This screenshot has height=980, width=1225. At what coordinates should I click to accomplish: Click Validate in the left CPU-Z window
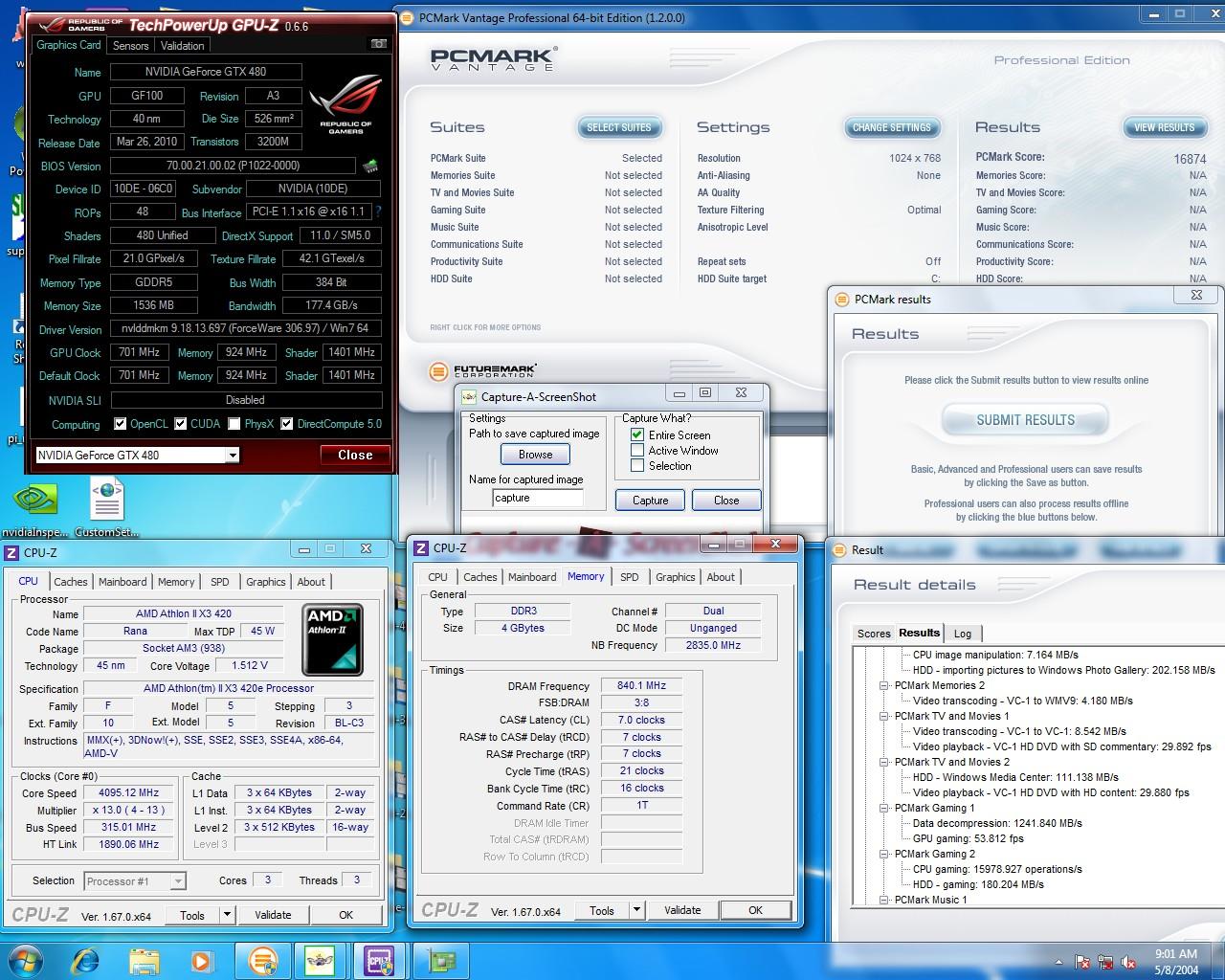pos(273,915)
